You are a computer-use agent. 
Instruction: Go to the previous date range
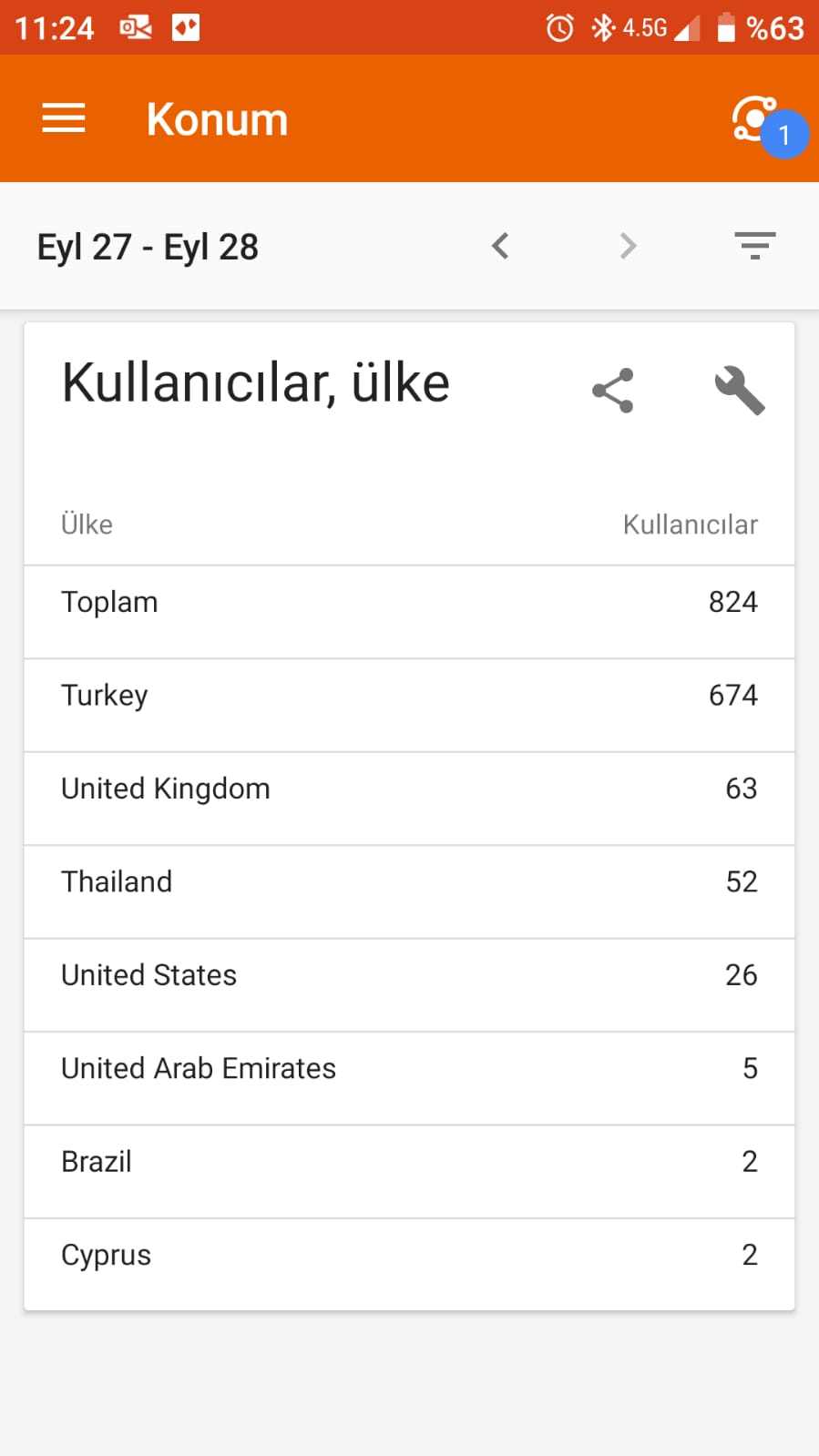click(x=500, y=246)
